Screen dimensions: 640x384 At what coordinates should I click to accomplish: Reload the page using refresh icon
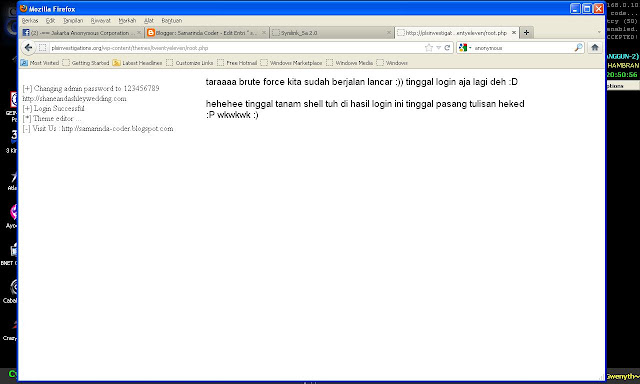point(447,48)
